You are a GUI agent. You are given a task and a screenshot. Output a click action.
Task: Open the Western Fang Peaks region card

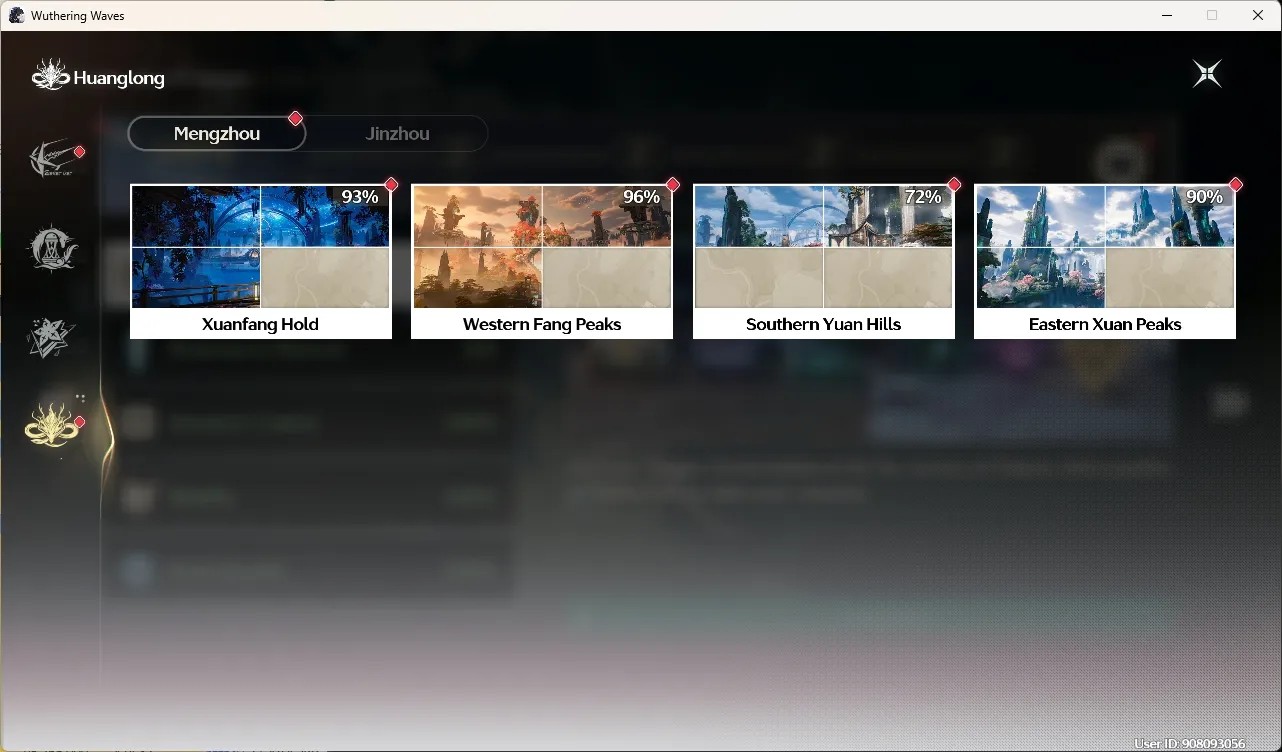(542, 262)
